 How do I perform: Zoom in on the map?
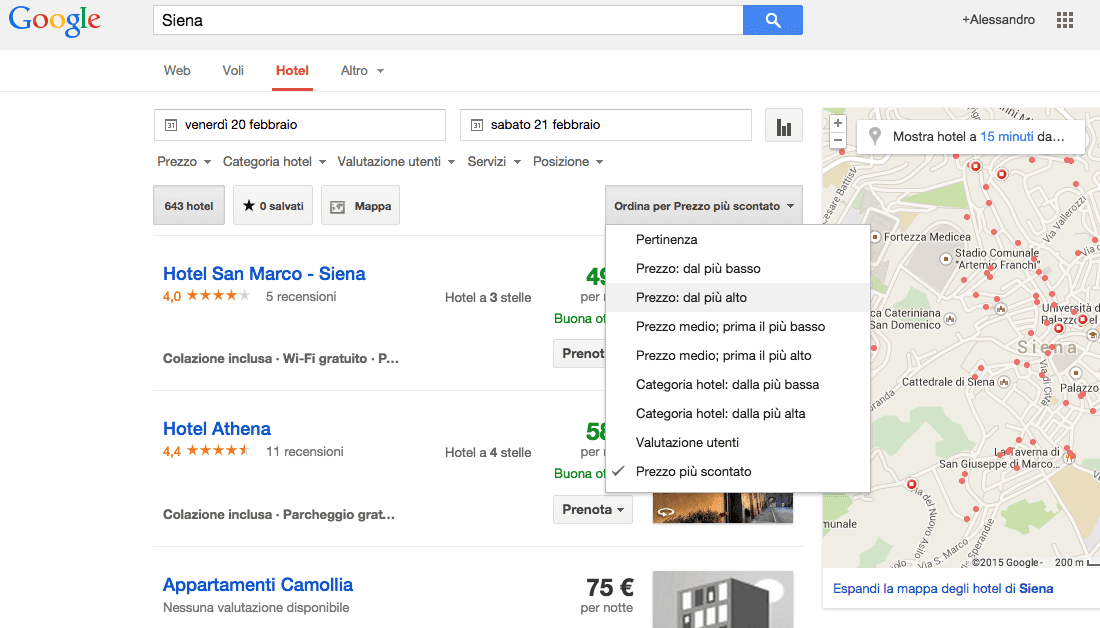coord(838,123)
